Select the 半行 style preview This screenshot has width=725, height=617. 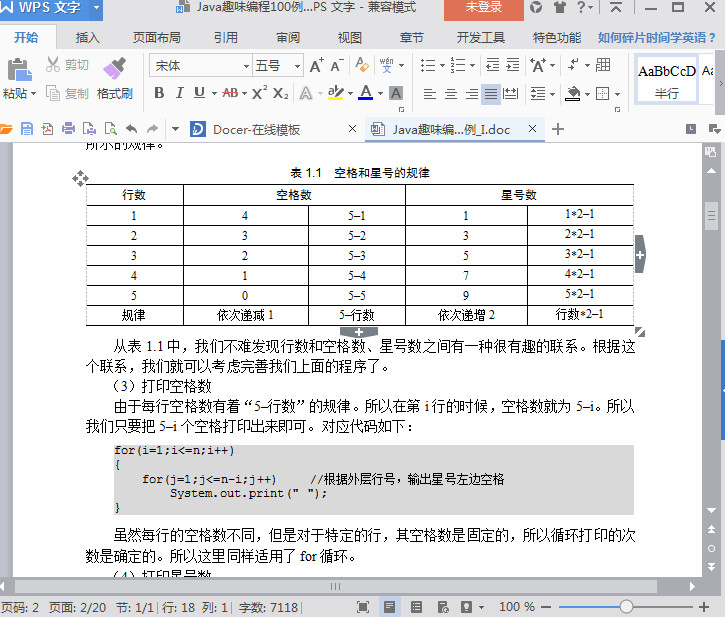[666, 80]
